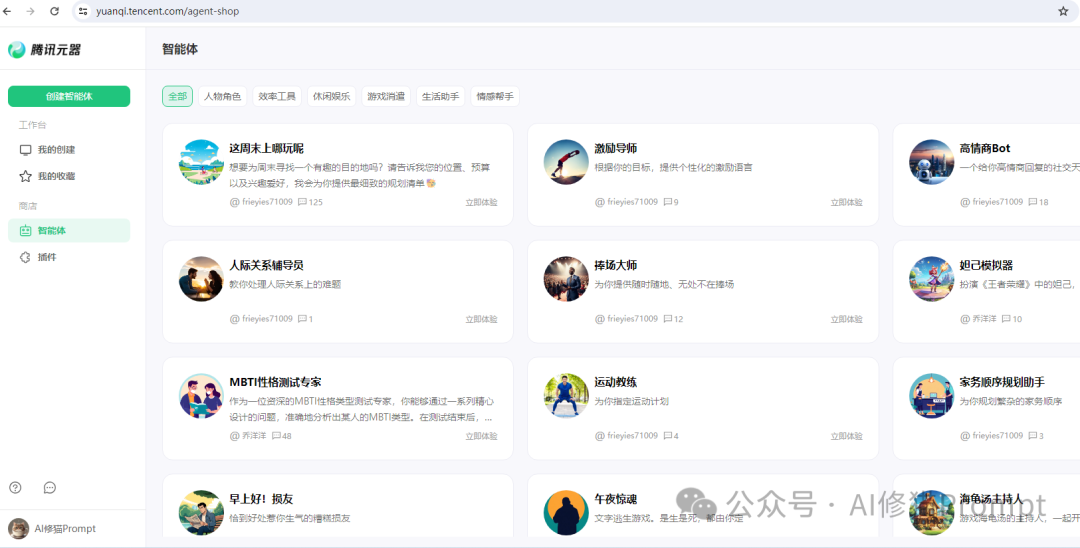Click the 早上好！损友 avatar image

coord(201,513)
